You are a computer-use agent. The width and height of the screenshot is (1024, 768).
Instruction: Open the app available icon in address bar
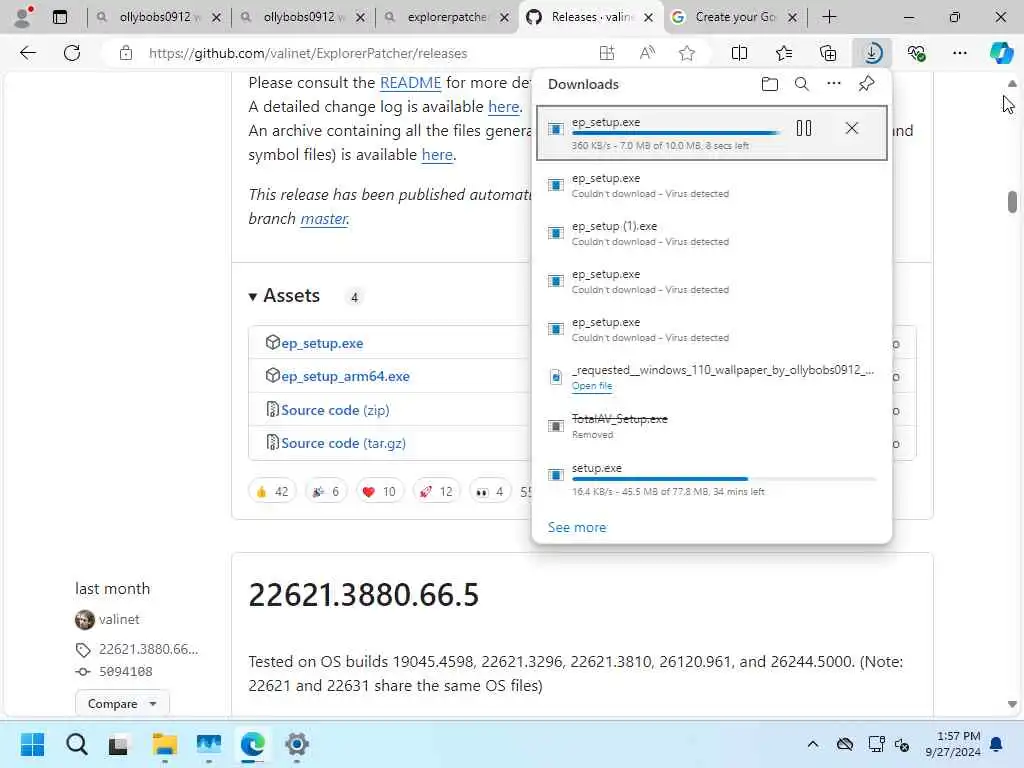tap(607, 53)
